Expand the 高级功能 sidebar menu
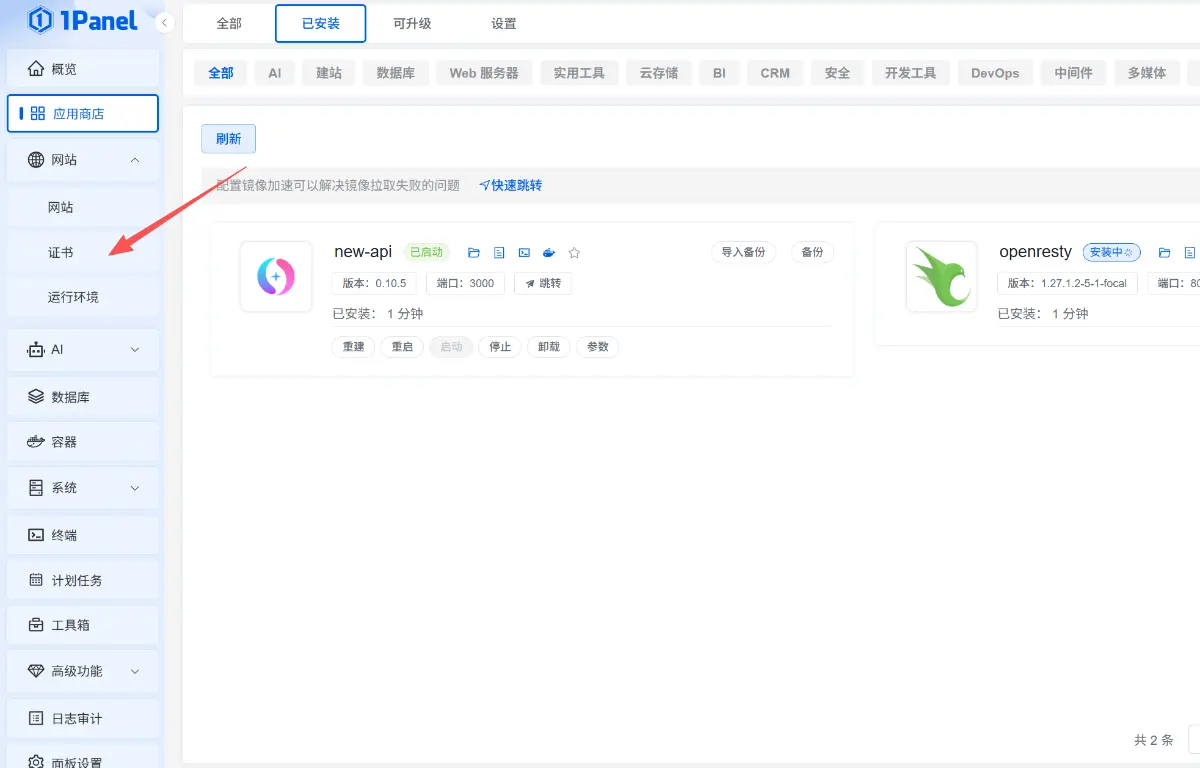This screenshot has width=1200, height=768. coord(82,670)
